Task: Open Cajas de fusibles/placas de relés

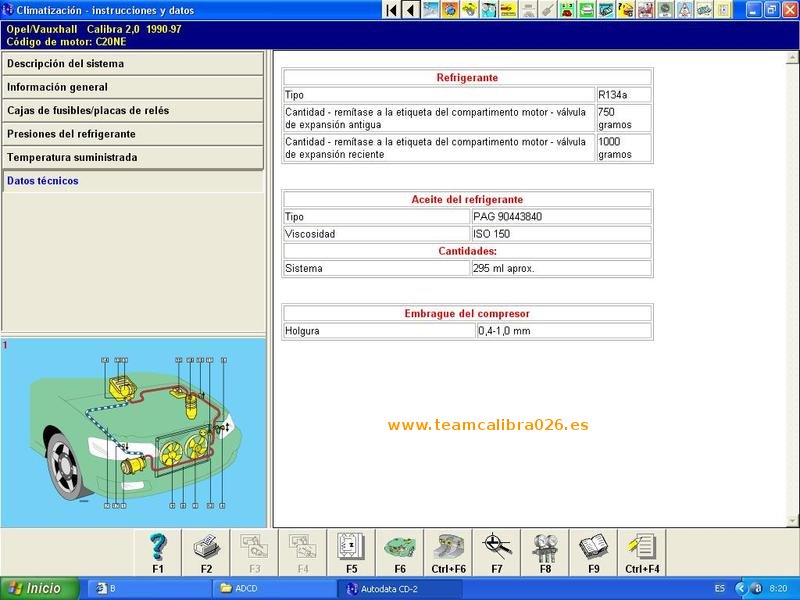Action: coord(132,110)
